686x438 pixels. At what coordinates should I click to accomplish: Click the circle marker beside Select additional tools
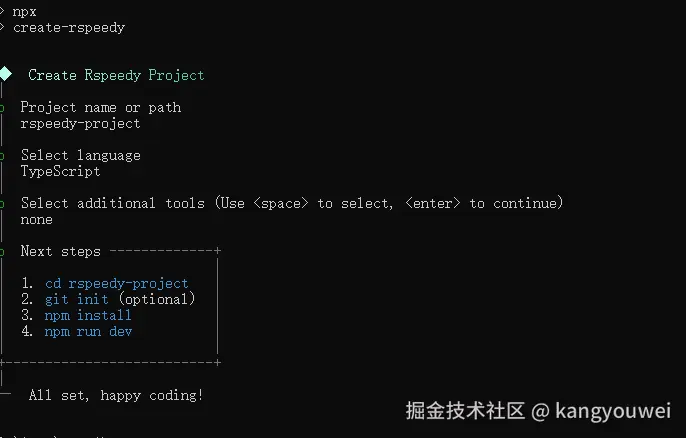pos(3,203)
